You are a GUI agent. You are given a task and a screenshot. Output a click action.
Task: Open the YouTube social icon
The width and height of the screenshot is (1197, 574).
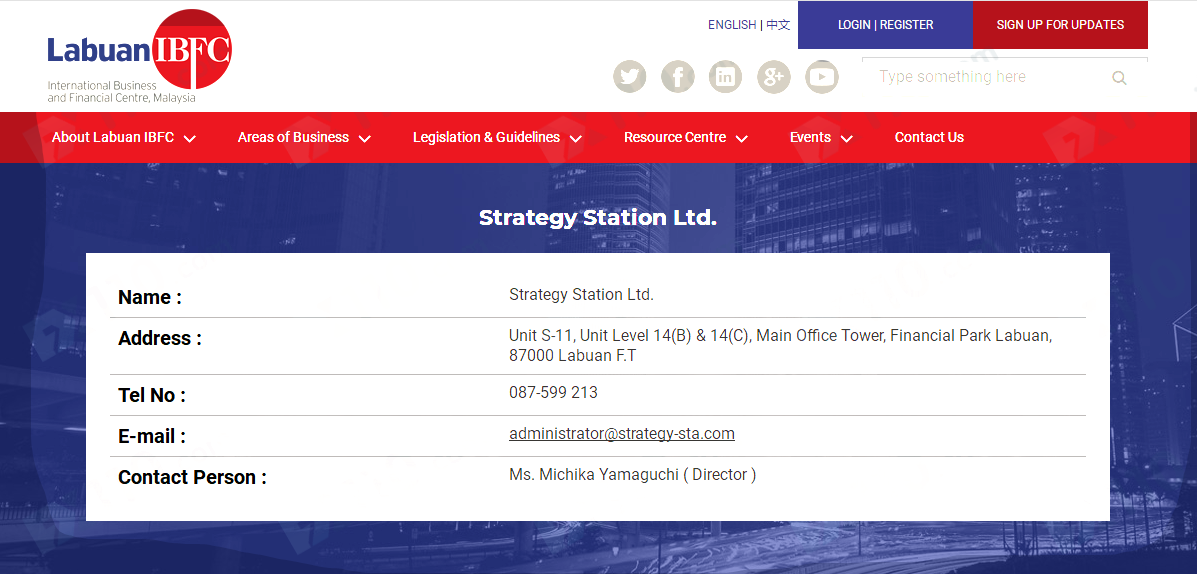[x=822, y=76]
